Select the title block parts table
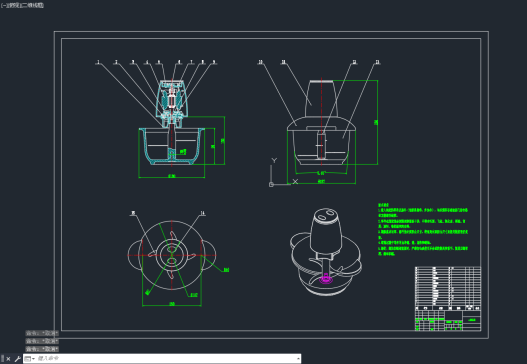This screenshot has height=364, width=527. 448,298
